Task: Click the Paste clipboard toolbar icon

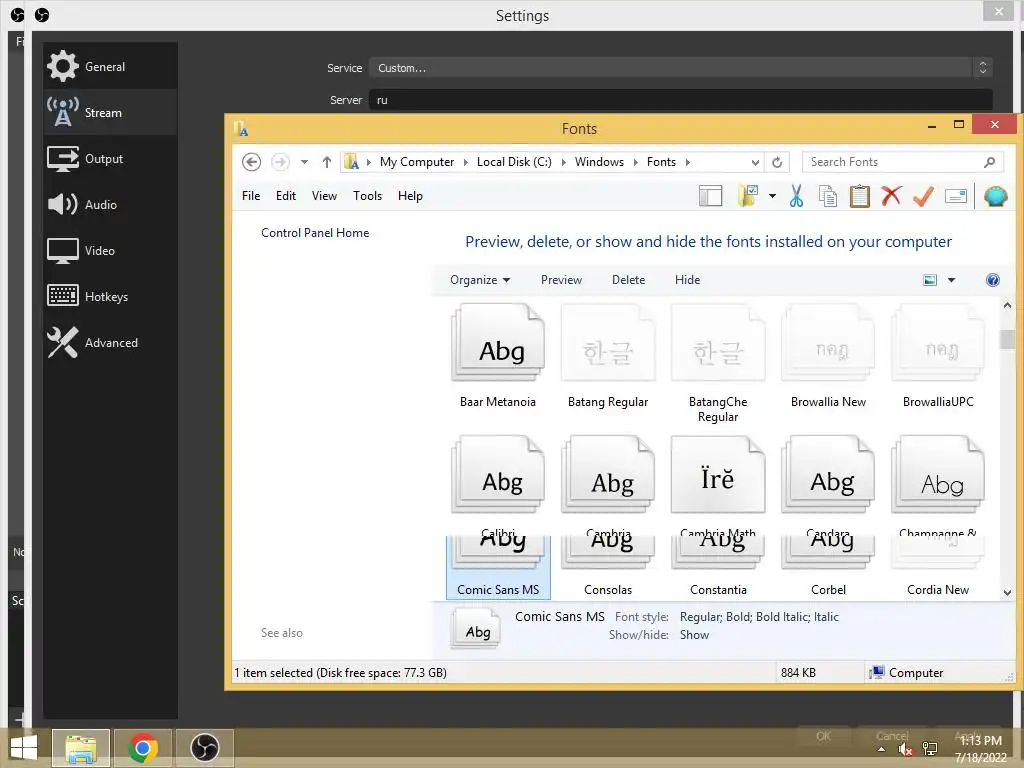Action: tap(859, 196)
